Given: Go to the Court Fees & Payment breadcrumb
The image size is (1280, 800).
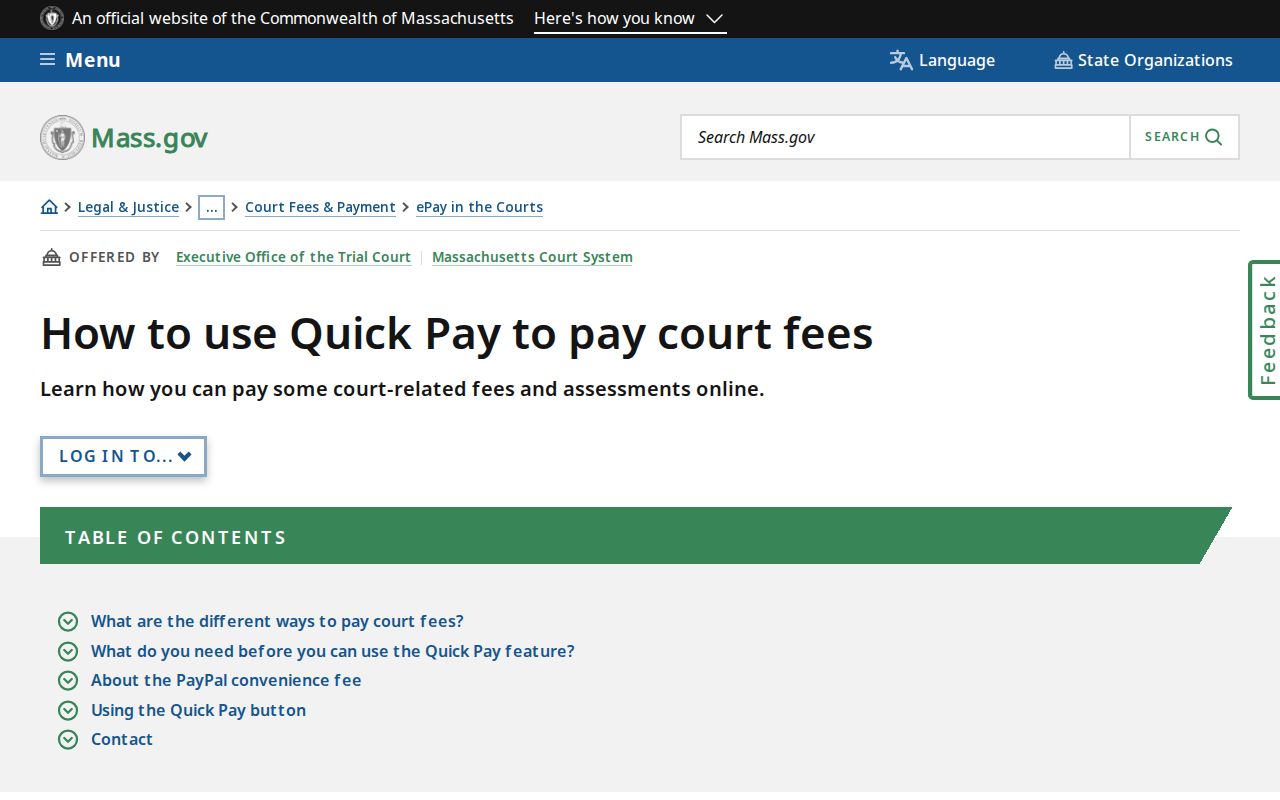Looking at the screenshot, I should 320,207.
